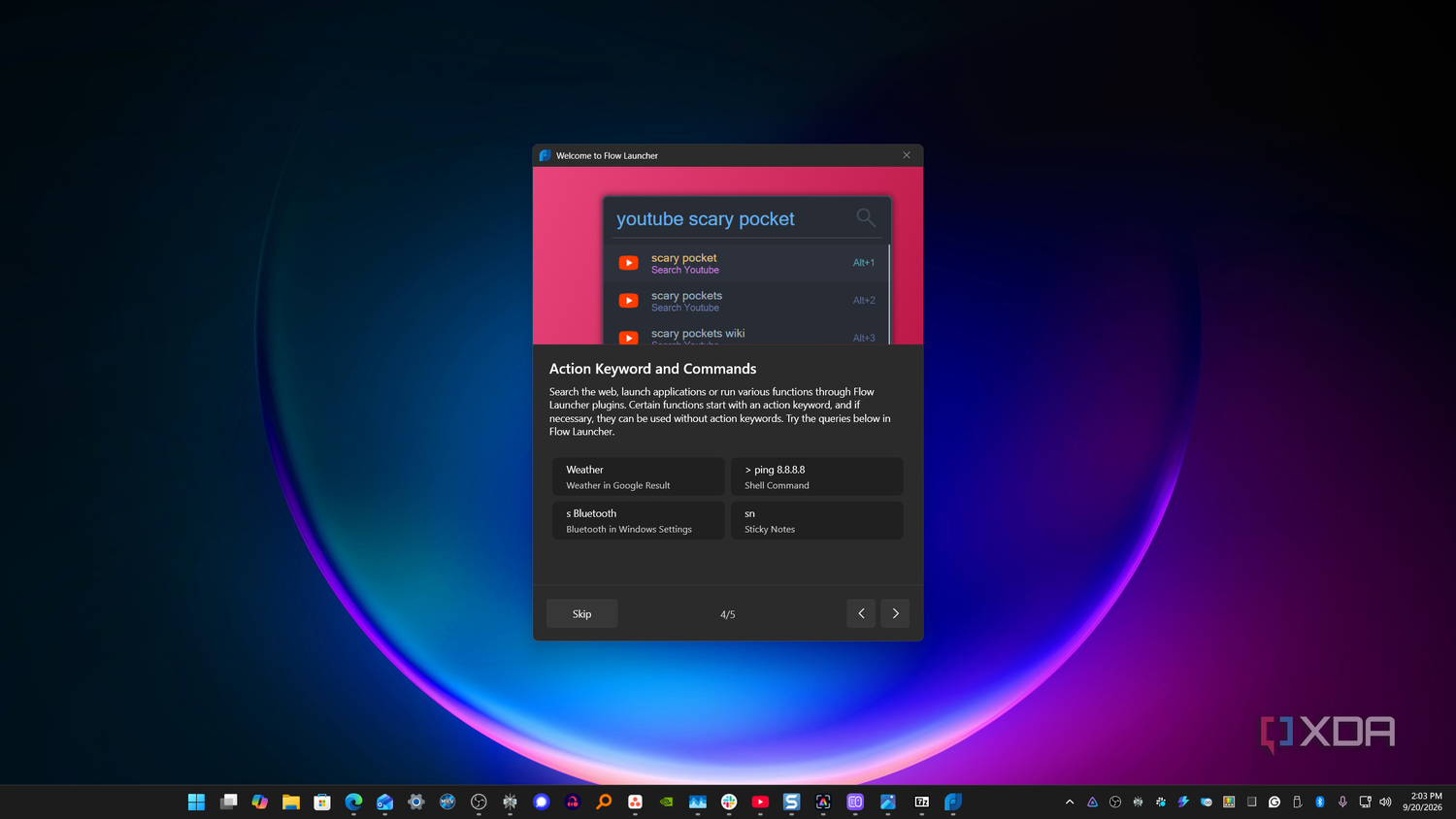Open the blue graph monitor app in taskbar
Screen dimensions: 1456x819
pyautogui.click(x=698, y=802)
